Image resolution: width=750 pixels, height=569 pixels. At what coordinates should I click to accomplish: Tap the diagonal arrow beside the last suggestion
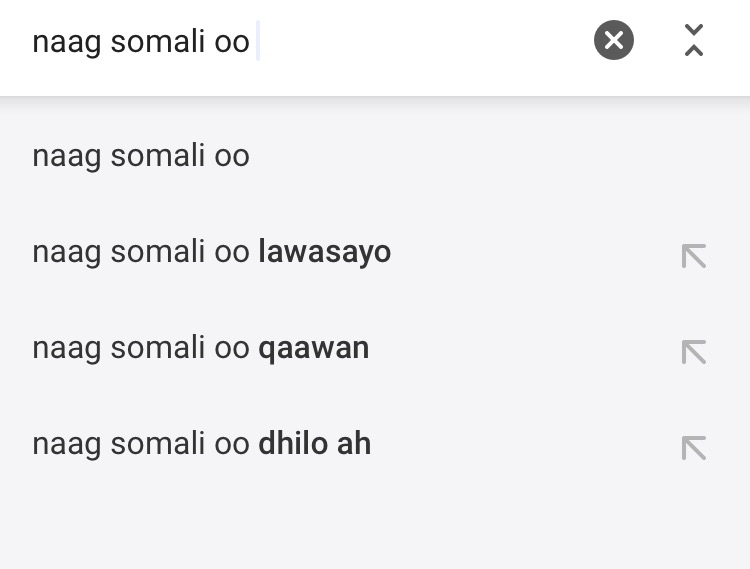[694, 448]
